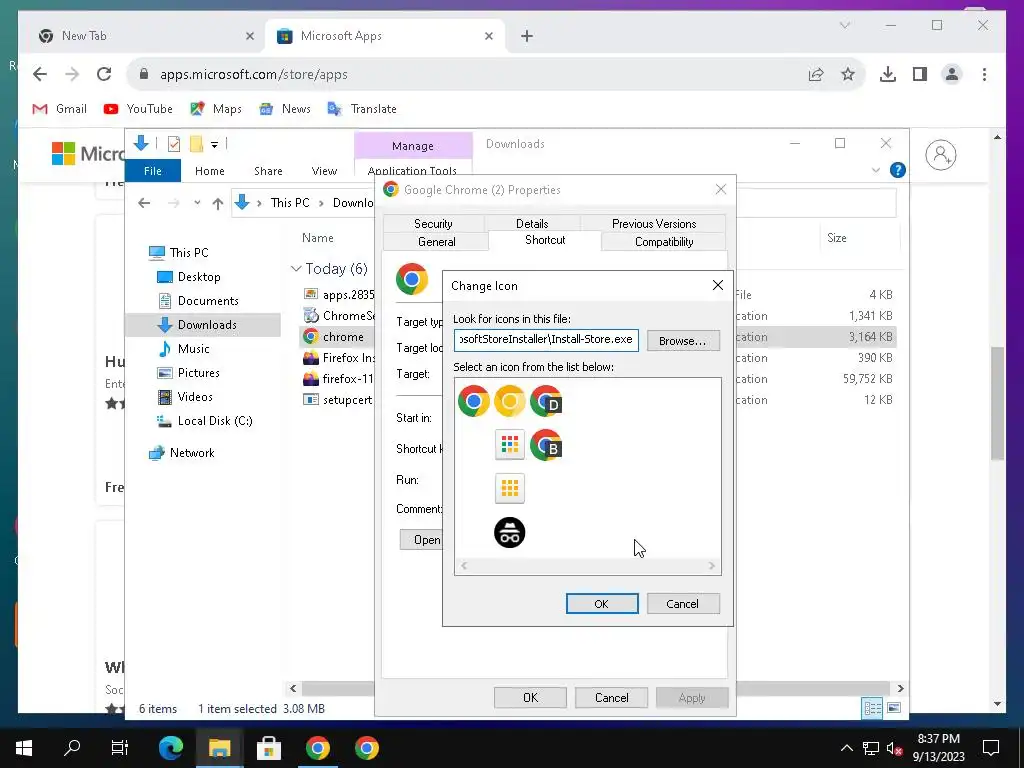
Task: Select the Incognito spy icon
Action: (509, 532)
